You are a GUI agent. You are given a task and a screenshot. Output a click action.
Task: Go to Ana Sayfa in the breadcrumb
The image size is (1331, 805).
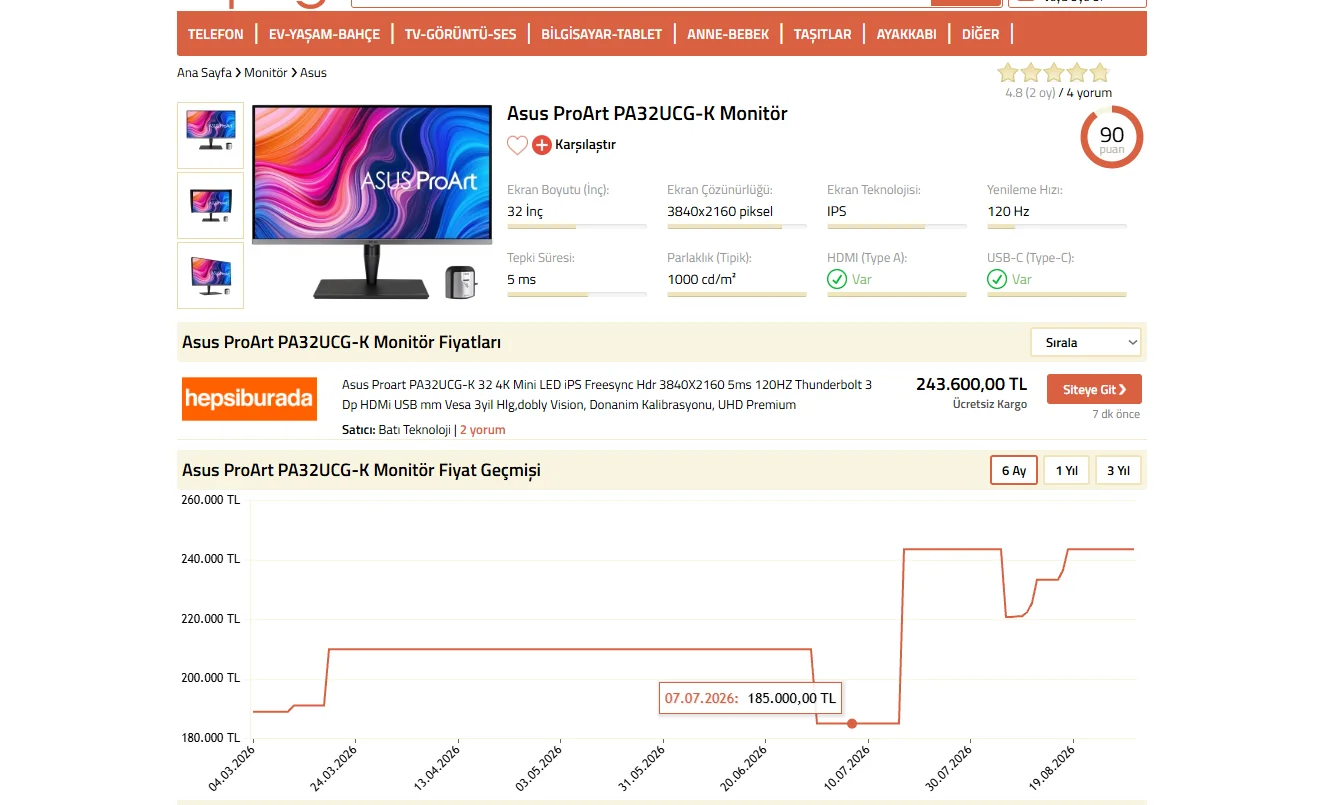pyautogui.click(x=204, y=73)
